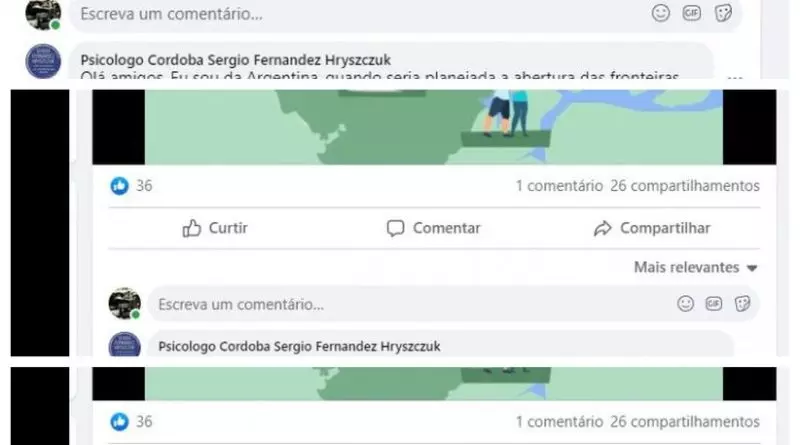Open options menu on top comment

click(735, 78)
